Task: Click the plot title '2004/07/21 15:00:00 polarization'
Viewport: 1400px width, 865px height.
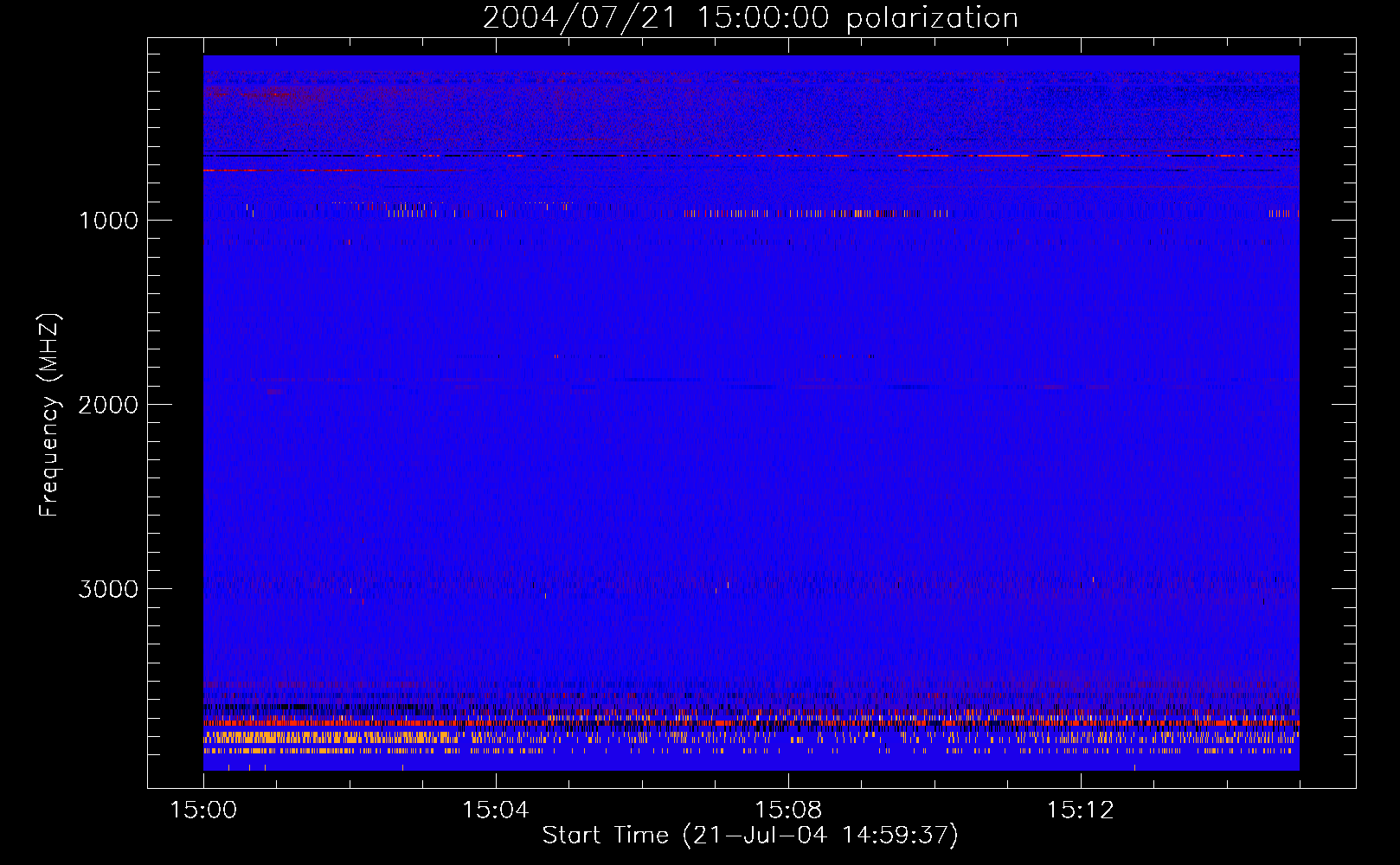Action: (x=750, y=18)
